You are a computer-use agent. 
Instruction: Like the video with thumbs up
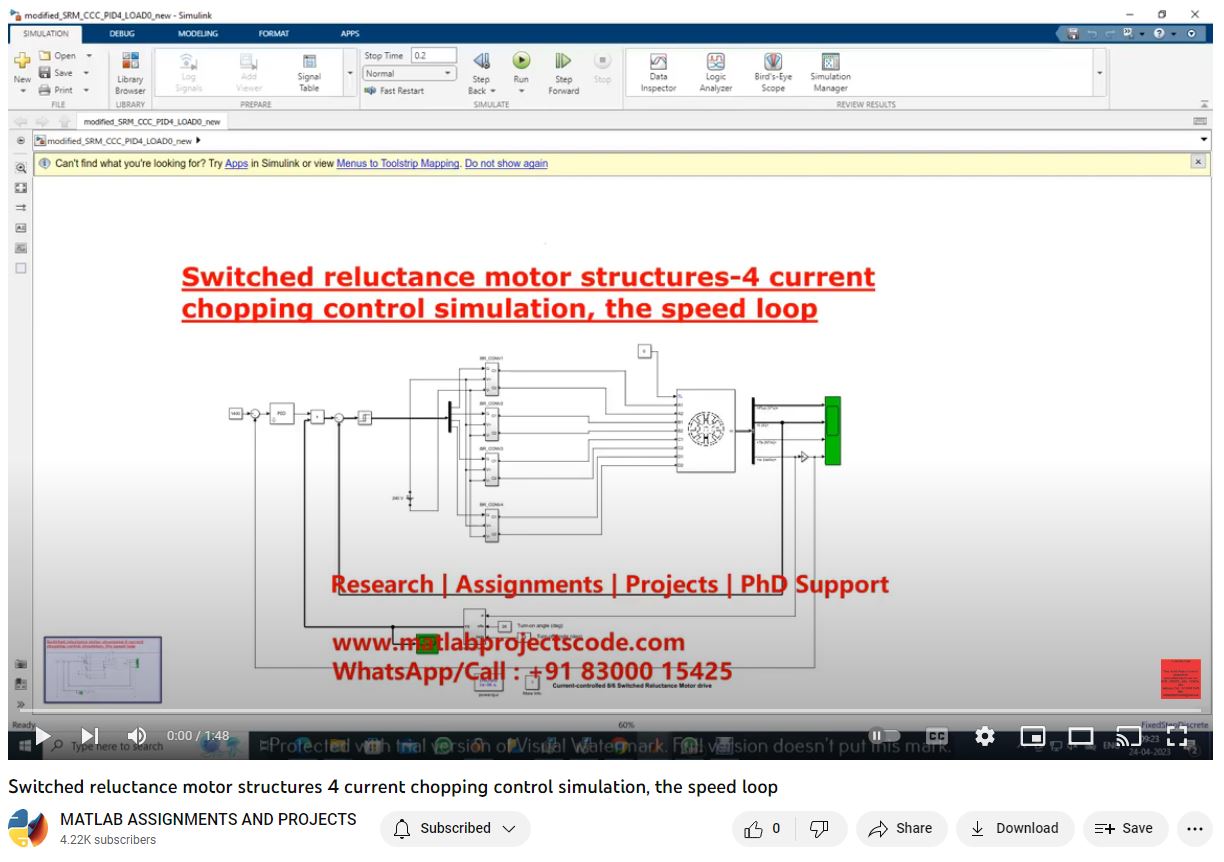coord(762,828)
